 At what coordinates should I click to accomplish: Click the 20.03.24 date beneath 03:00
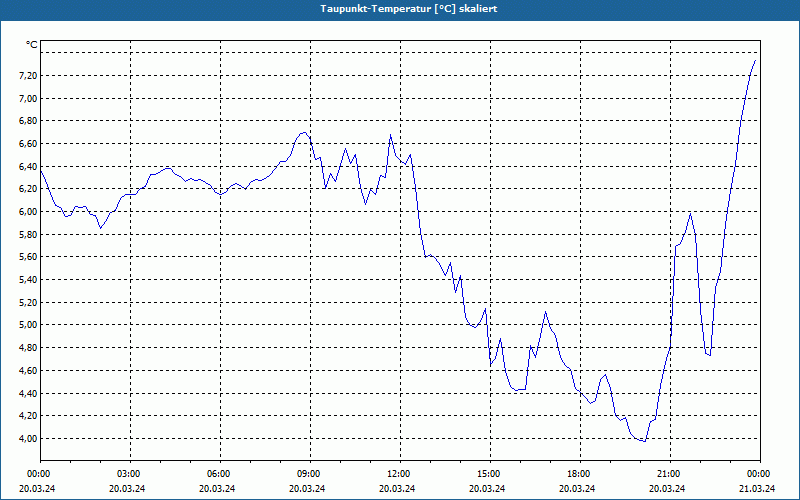click(x=127, y=488)
